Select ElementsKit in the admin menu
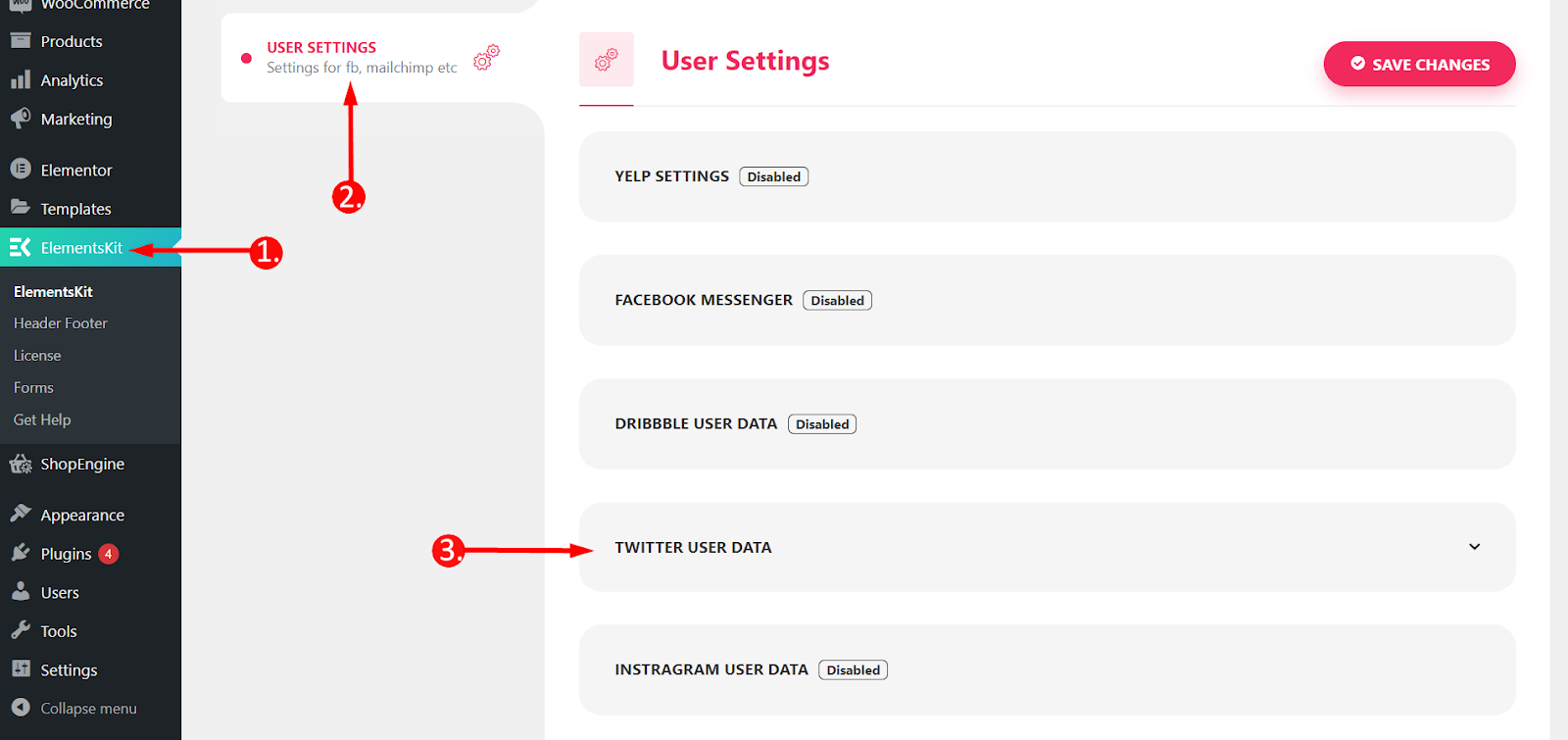1568x740 pixels. (90, 247)
